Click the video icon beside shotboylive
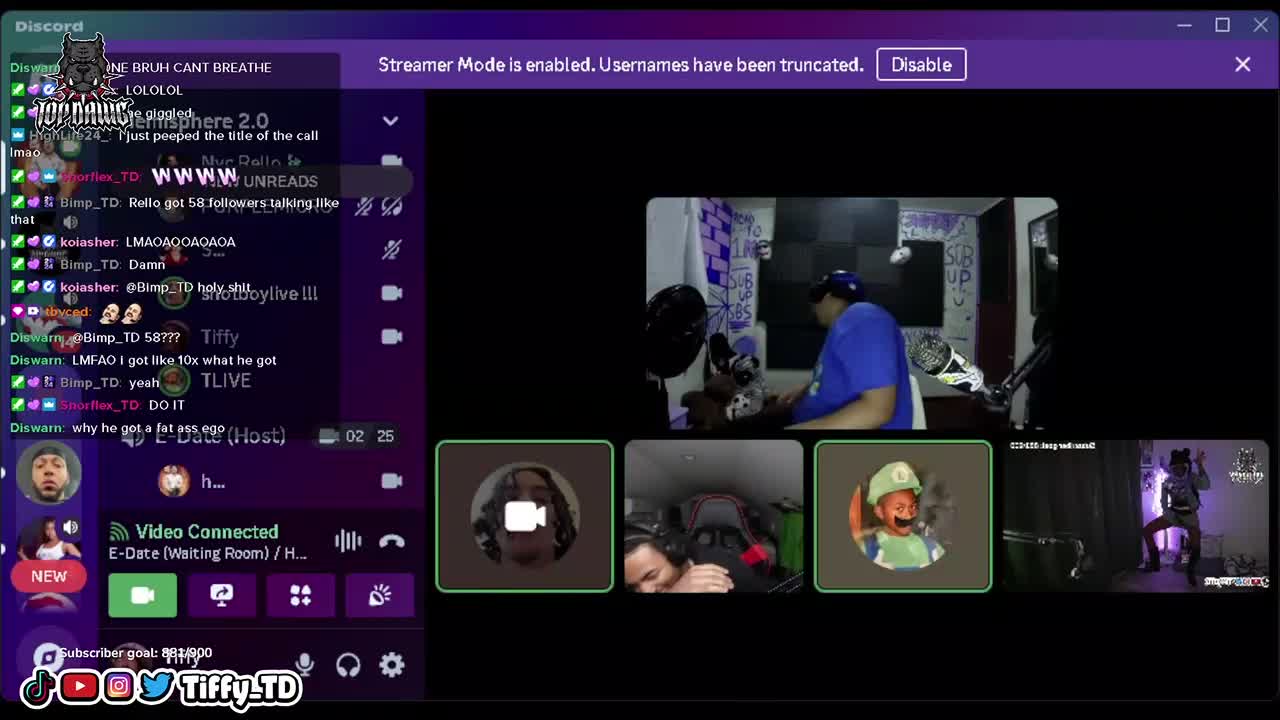 391,293
